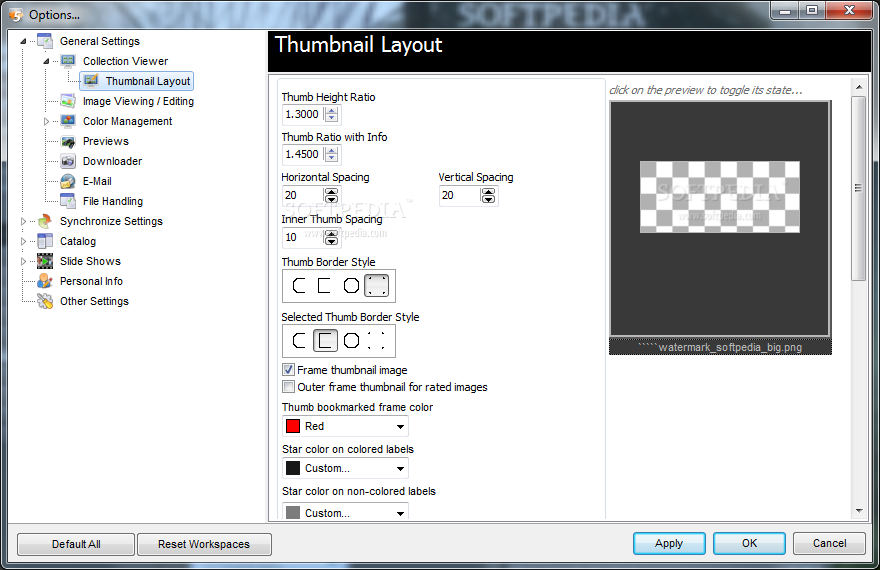Expand the Color Management node
Screen dimensions: 880x570
47,121
